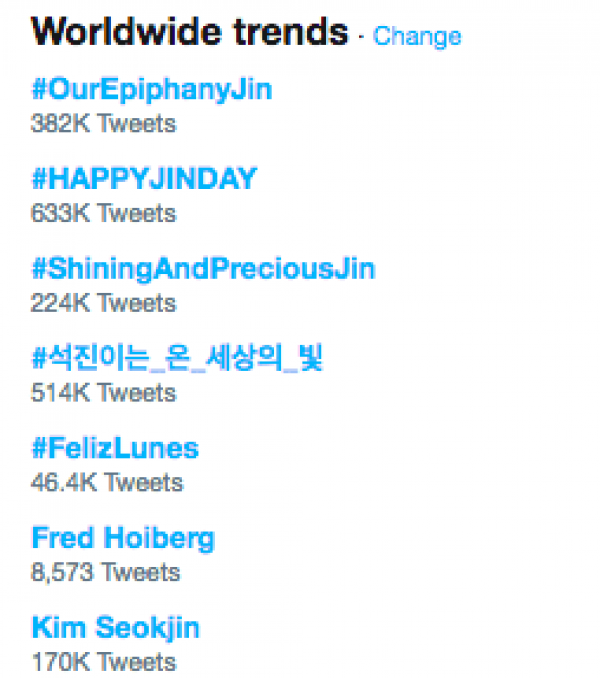The height and width of the screenshot is (678, 600).
Task: Click the word trends in the heading
Action: coord(290,31)
